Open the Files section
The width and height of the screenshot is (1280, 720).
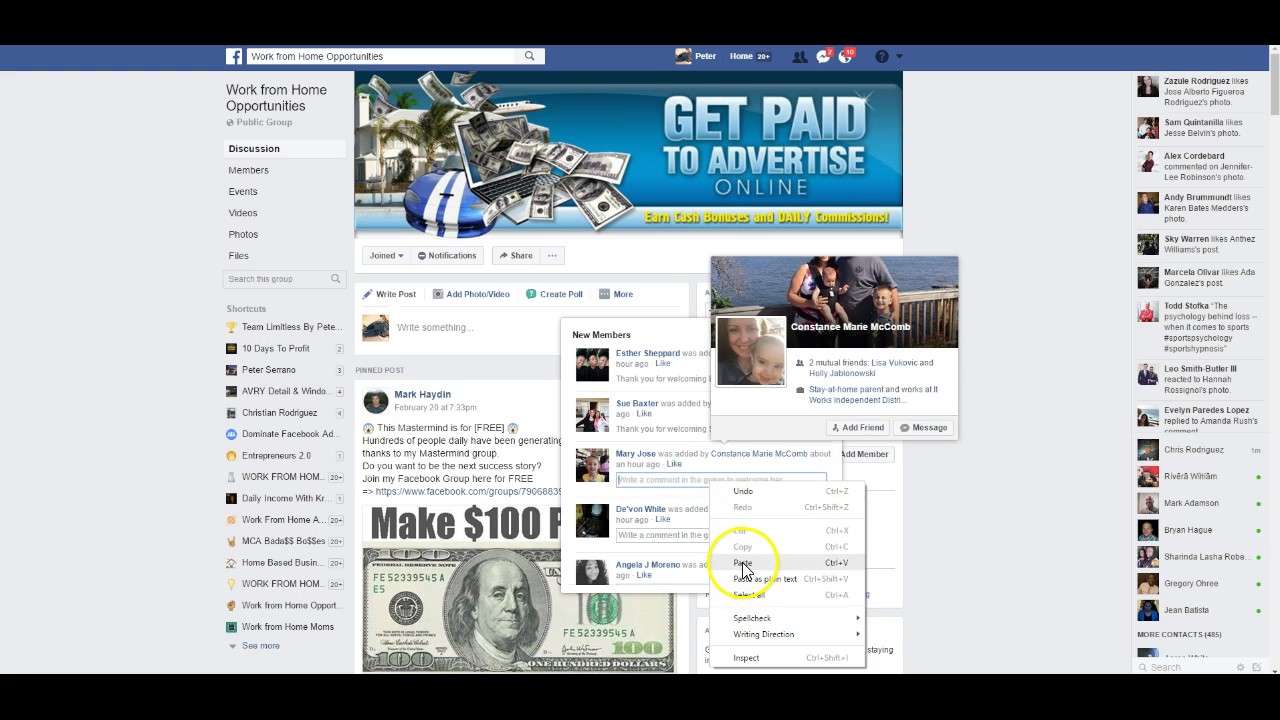pyautogui.click(x=238, y=256)
